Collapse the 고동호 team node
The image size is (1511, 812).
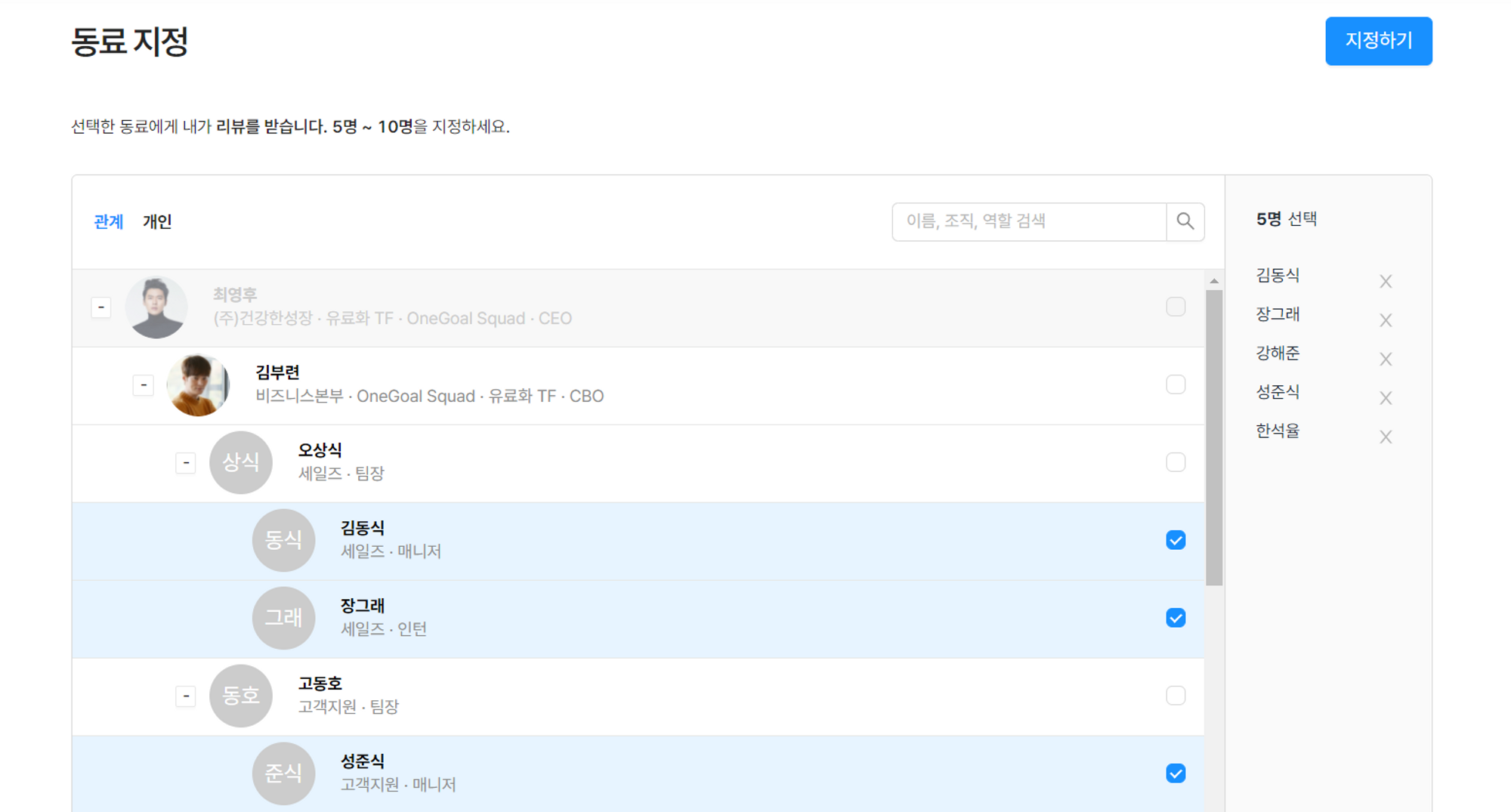point(186,696)
